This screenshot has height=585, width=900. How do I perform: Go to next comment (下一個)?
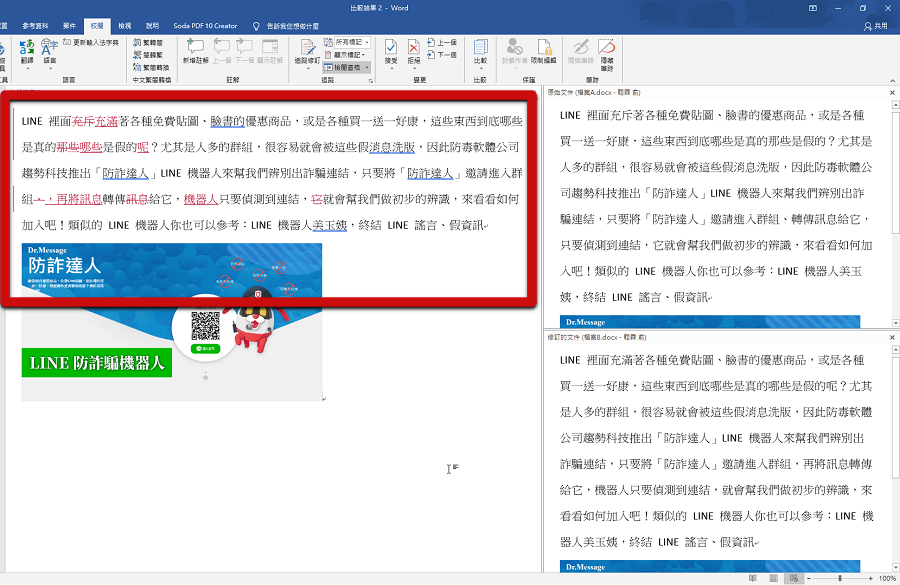[245, 51]
